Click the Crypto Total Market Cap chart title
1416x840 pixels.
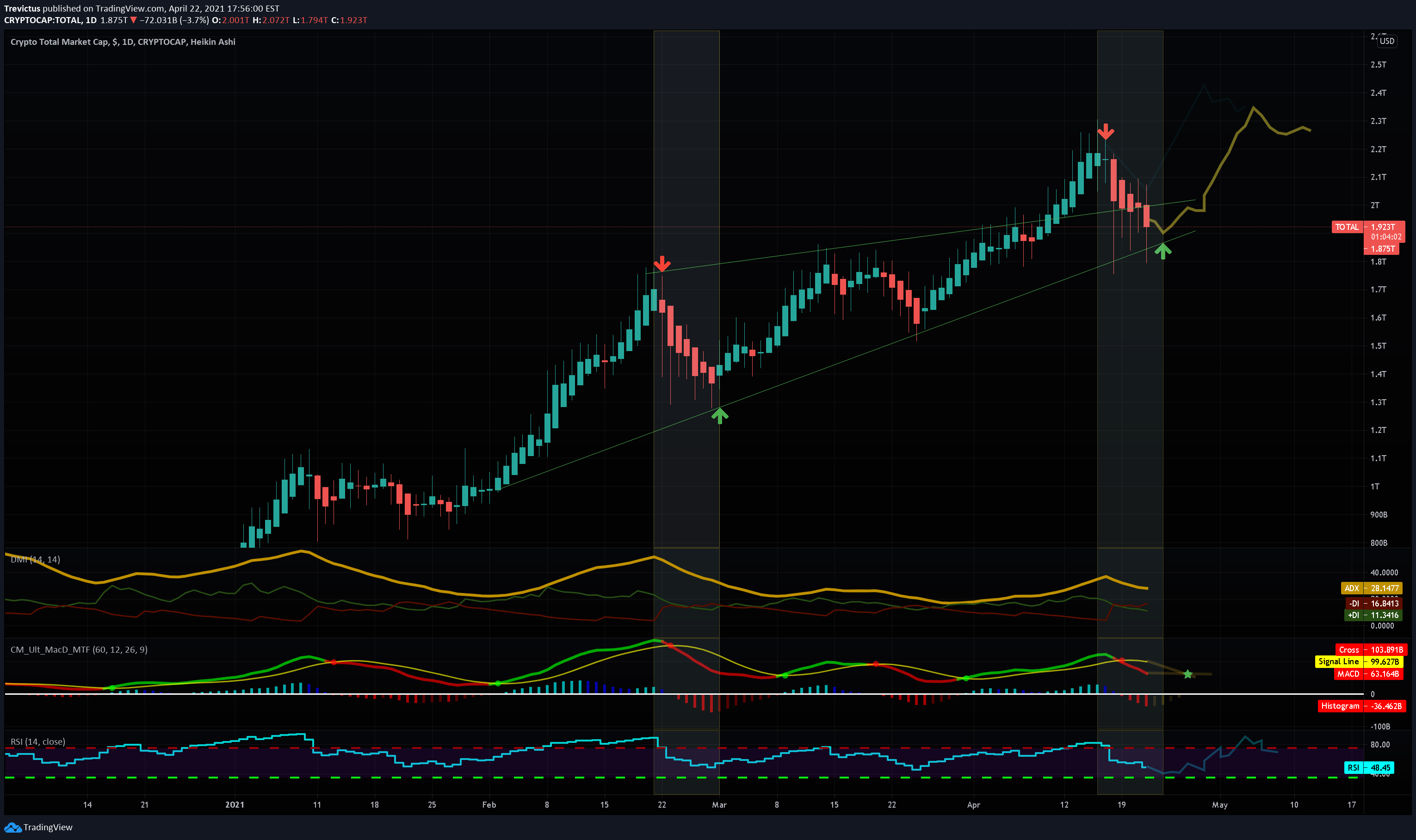click(123, 41)
